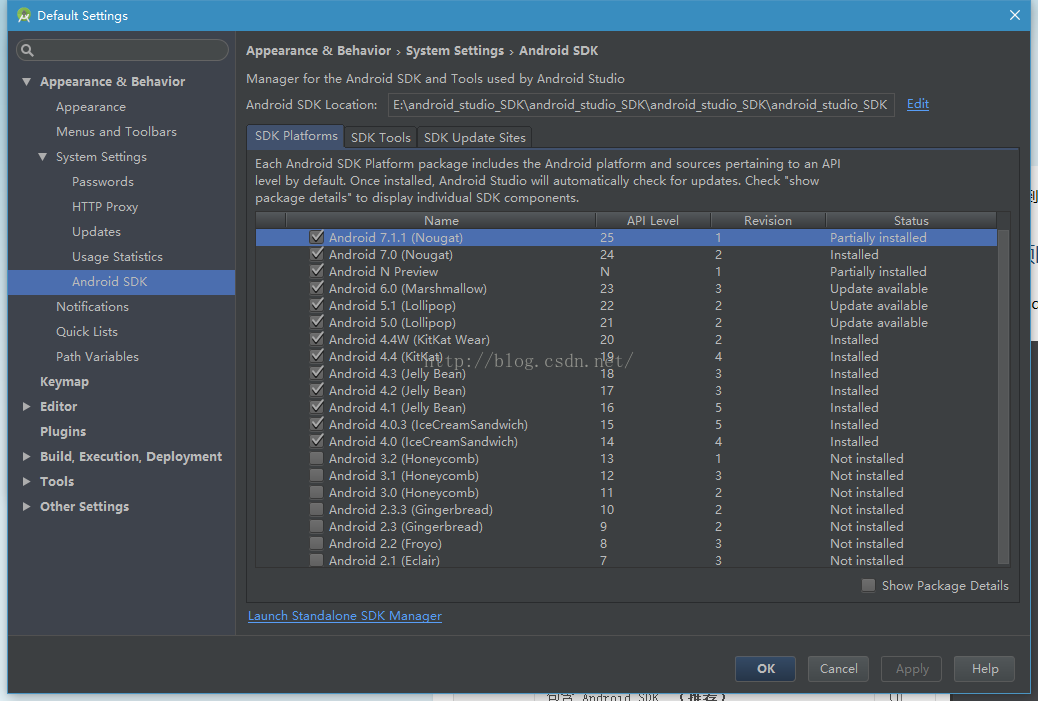The height and width of the screenshot is (701, 1038).
Task: Check Android 2.1 (Eclair) checkbox
Action: tap(316, 560)
